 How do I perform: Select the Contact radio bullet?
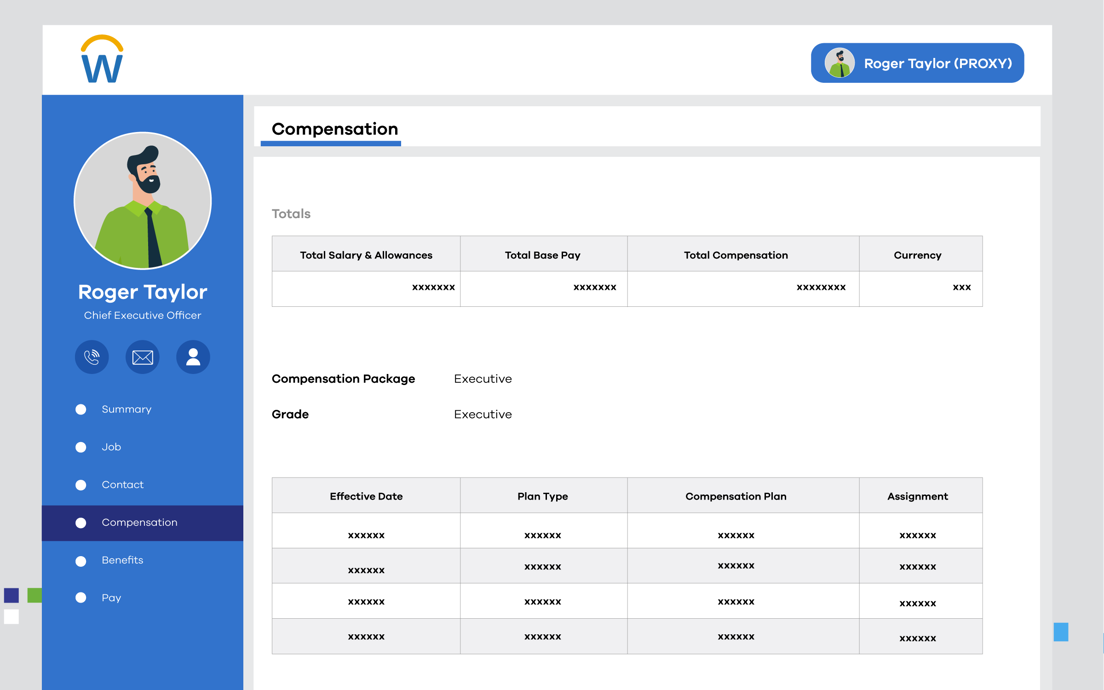tap(81, 485)
